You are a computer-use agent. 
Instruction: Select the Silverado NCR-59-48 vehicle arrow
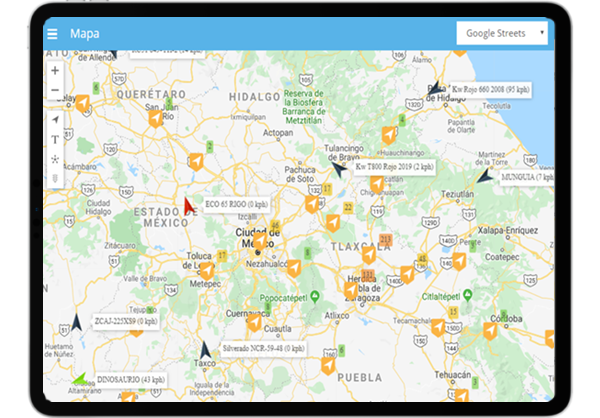pos(206,349)
